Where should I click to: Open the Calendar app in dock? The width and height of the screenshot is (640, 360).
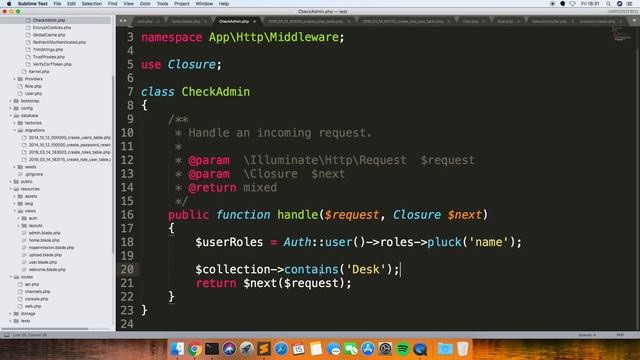[x=298, y=349]
